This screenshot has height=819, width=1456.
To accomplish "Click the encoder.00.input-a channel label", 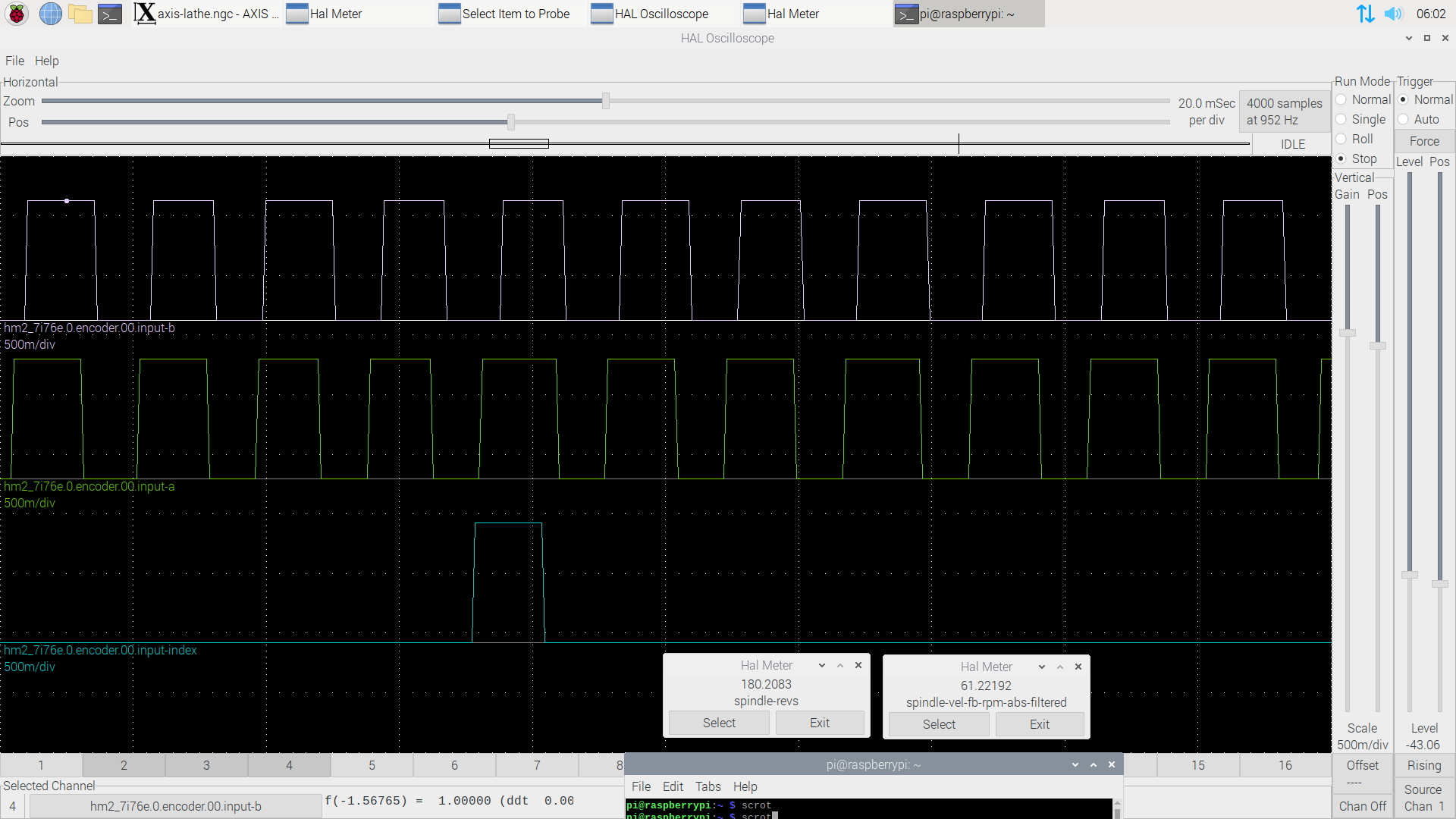I will pyautogui.click(x=89, y=486).
